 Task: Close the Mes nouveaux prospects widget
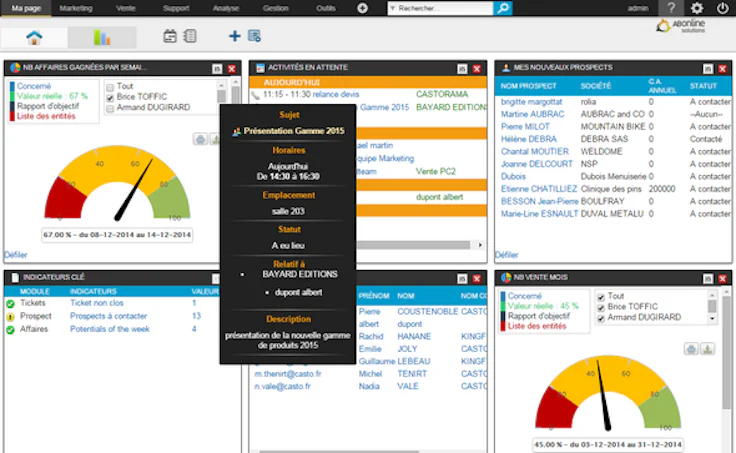click(x=722, y=69)
